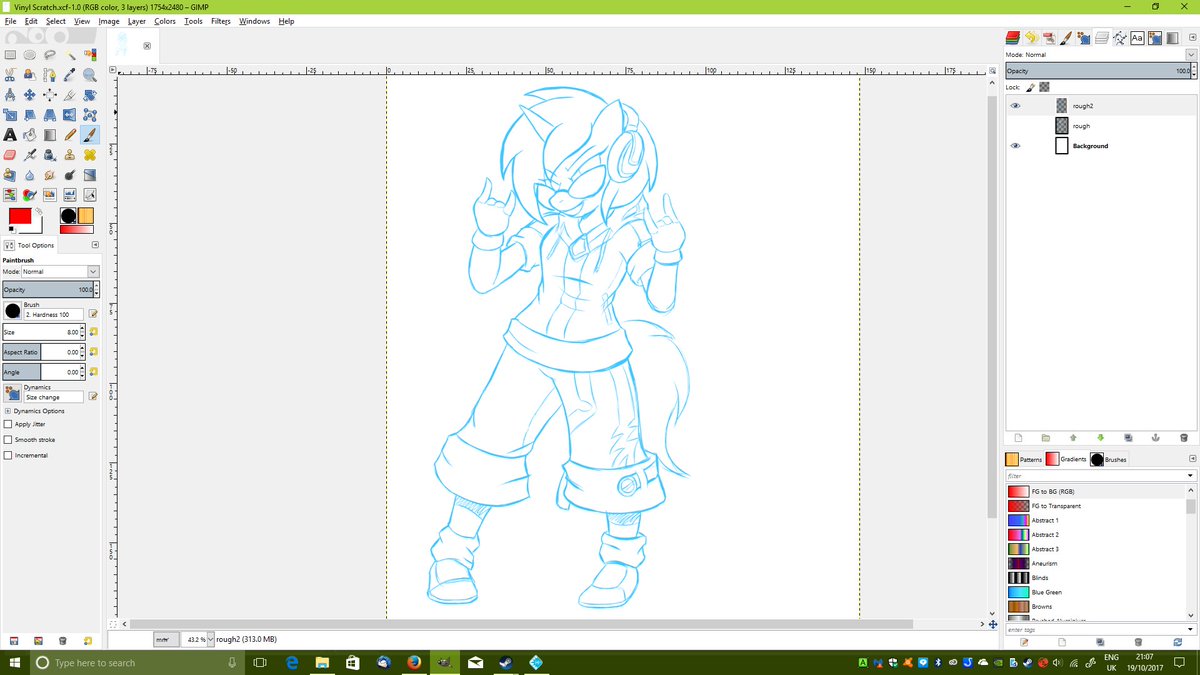Select the Pencil tool

[x=70, y=135]
